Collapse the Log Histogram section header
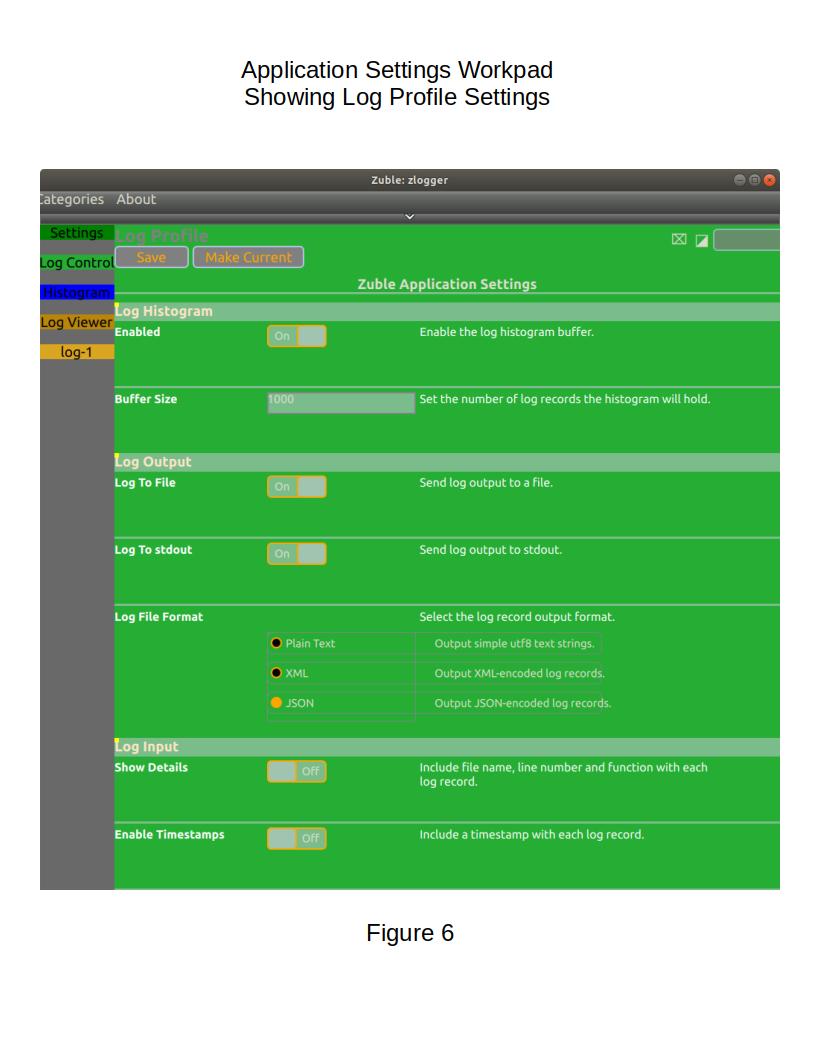 click(447, 311)
